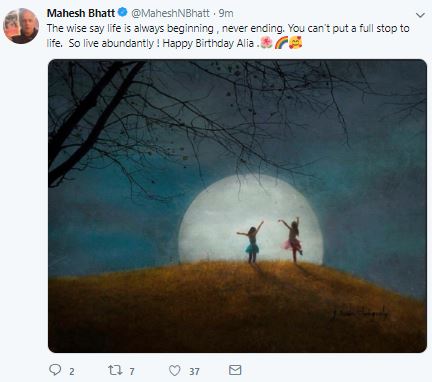This screenshot has width=432, height=382.
Task: Expand the tweet options chevron menu
Action: click(x=420, y=15)
